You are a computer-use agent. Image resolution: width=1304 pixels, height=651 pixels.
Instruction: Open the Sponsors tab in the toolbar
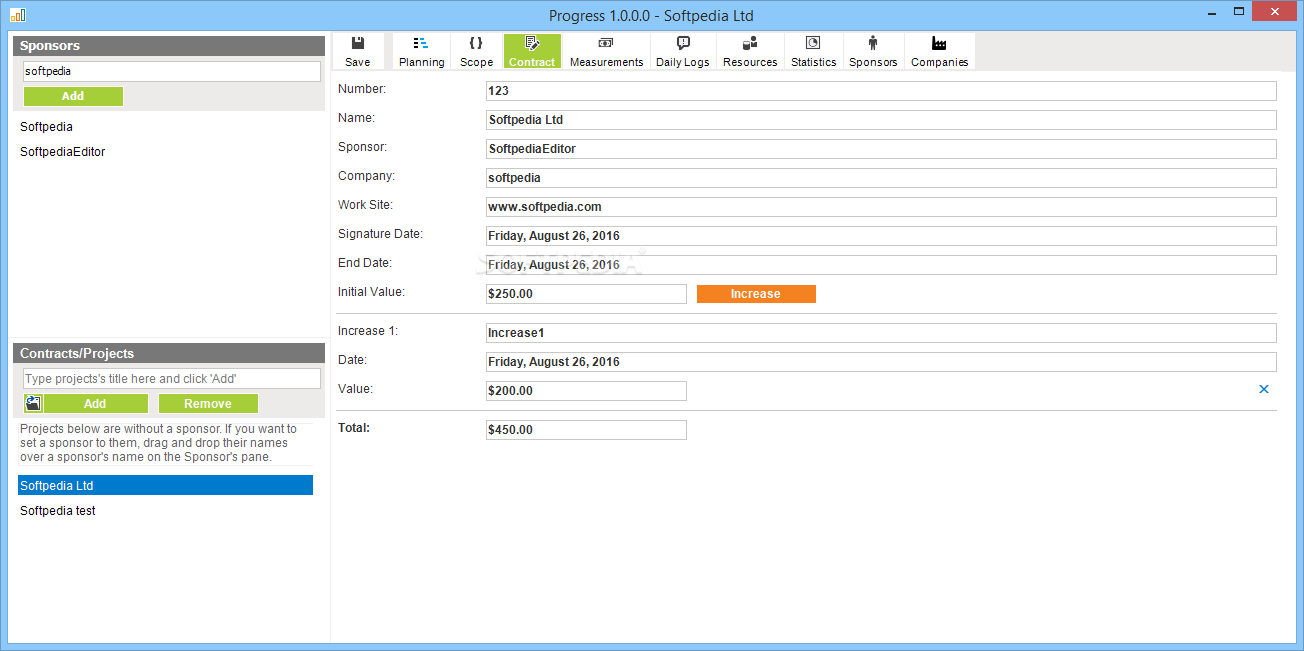point(873,51)
